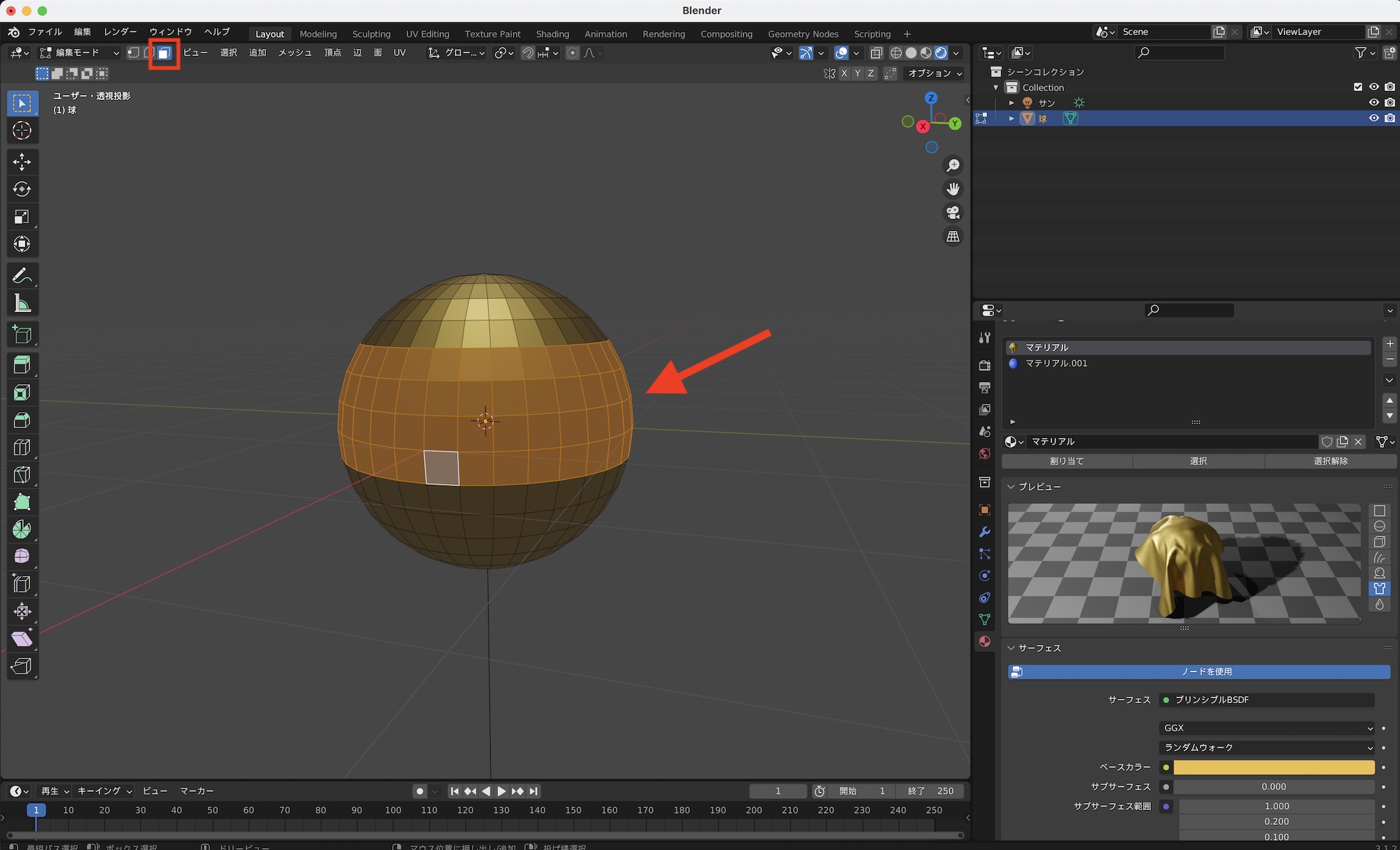Viewport: 1400px width, 850px height.
Task: Toggle the blue ノードを使用 button
Action: point(1198,672)
